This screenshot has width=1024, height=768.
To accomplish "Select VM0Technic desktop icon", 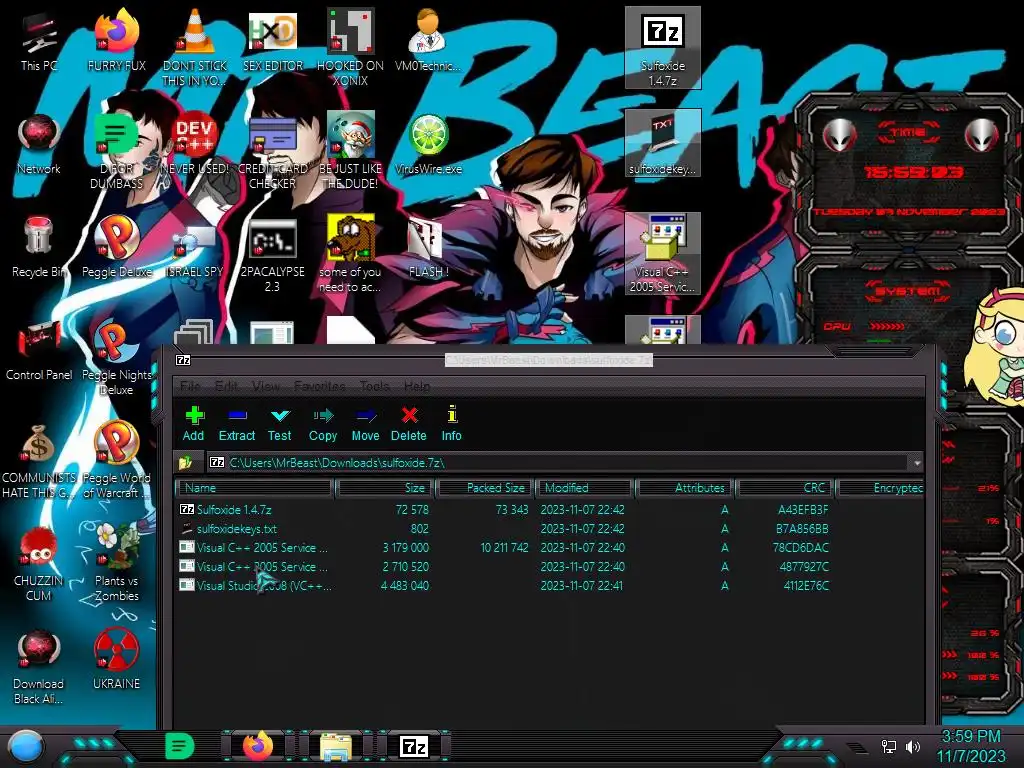I will pyautogui.click(x=428, y=40).
